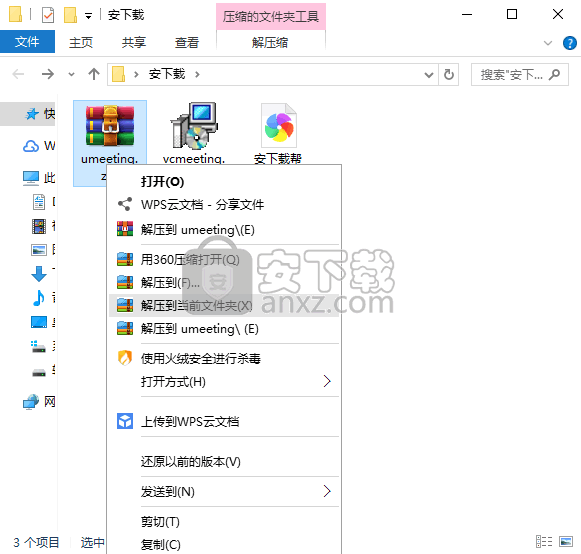Click the WPS cloud upload cube icon
Image resolution: width=581 pixels, height=554 pixels.
pos(125,421)
